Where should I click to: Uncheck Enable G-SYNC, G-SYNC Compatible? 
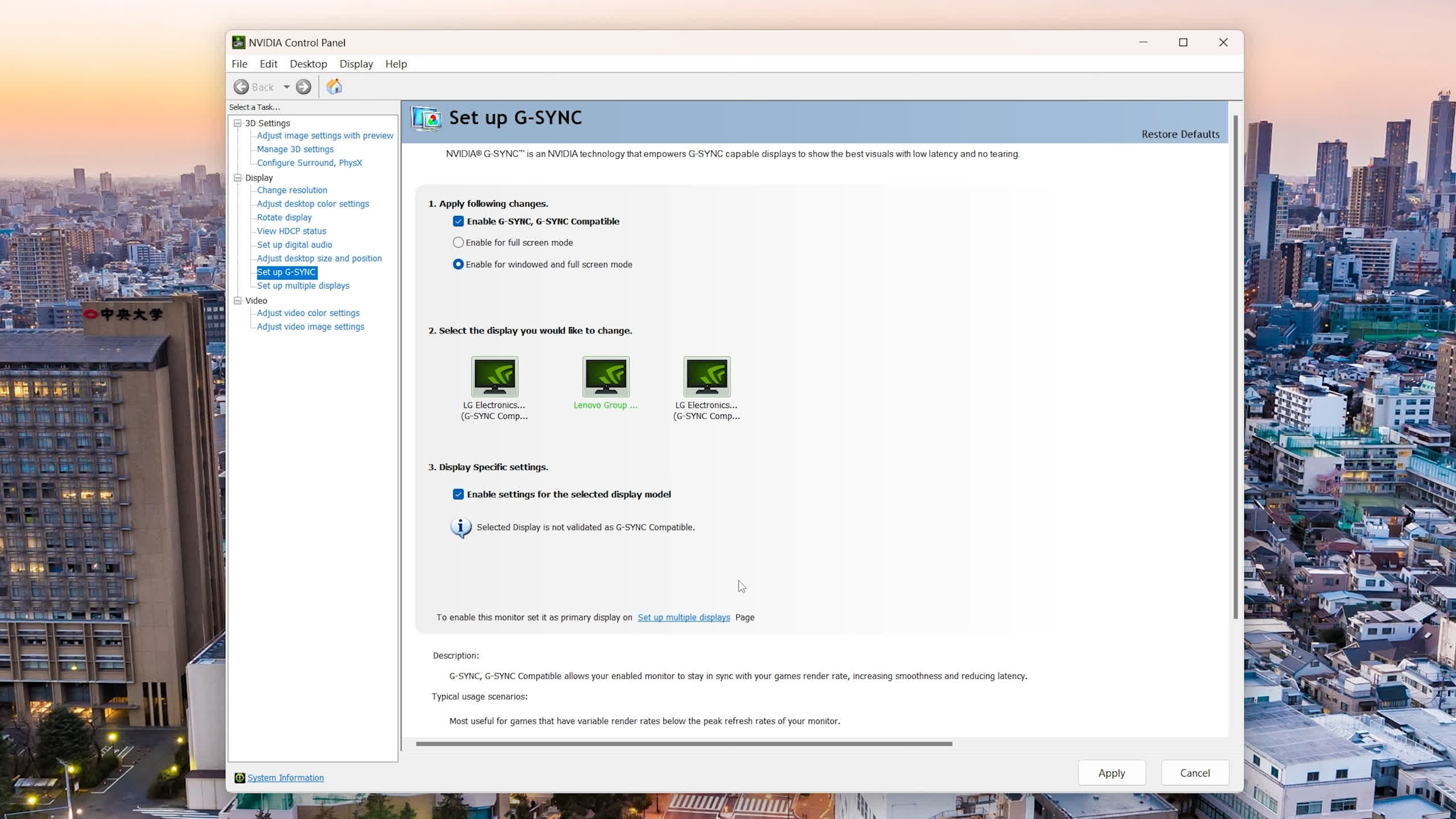coord(458,221)
